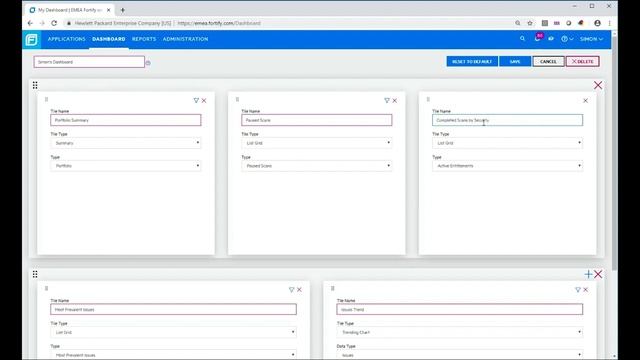This screenshot has height=360, width=640.
Task: Remove the second dashboard row
Action: pos(598,274)
